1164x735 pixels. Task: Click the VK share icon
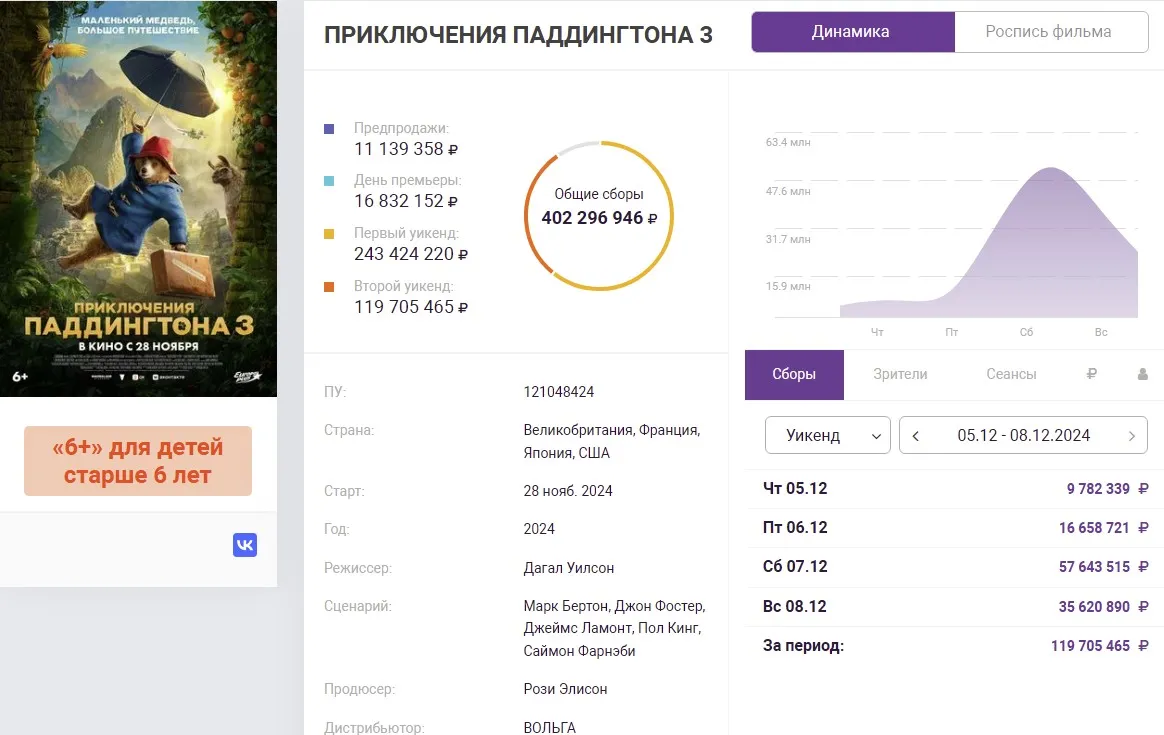tap(245, 545)
